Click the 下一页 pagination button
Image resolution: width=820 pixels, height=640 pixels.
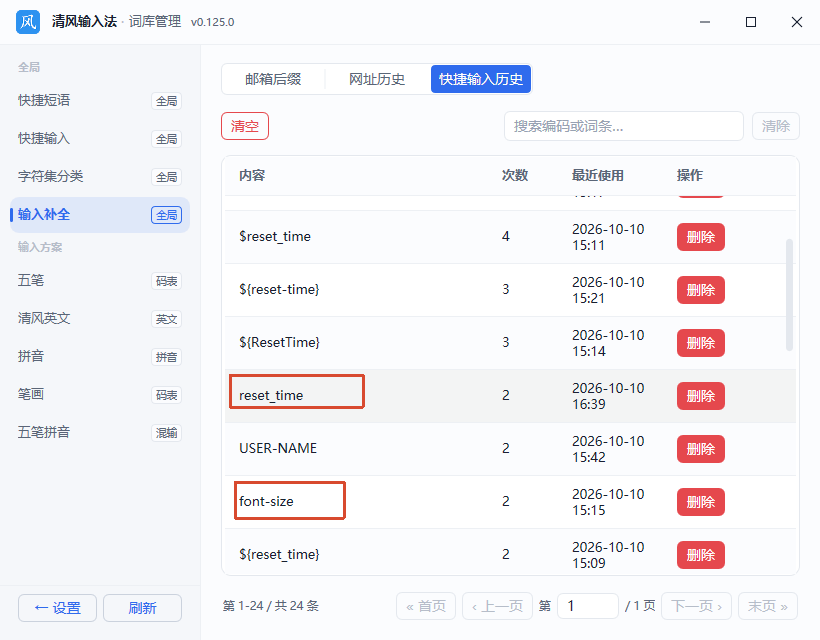point(697,606)
